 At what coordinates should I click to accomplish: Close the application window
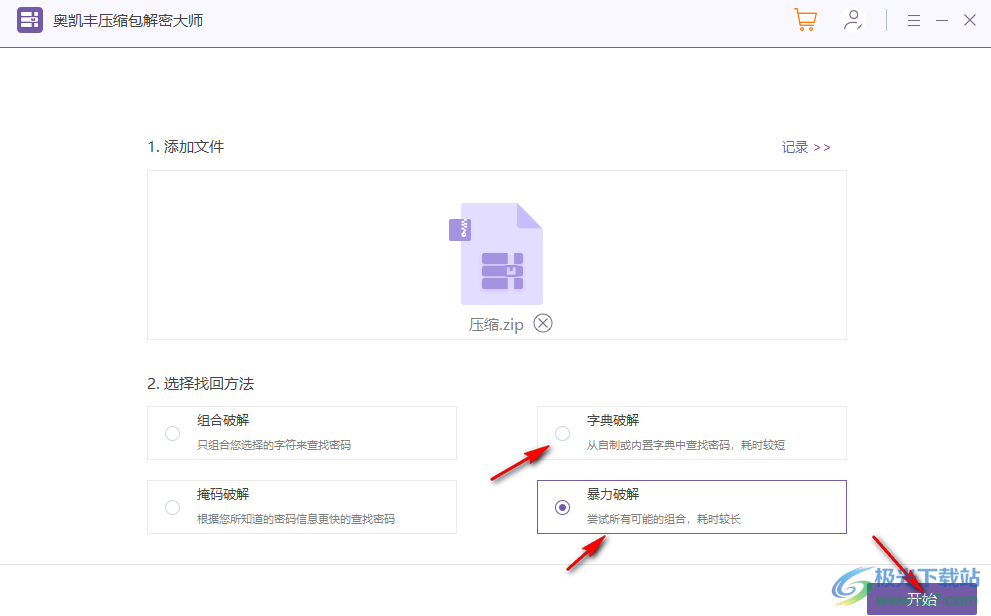pos(970,20)
